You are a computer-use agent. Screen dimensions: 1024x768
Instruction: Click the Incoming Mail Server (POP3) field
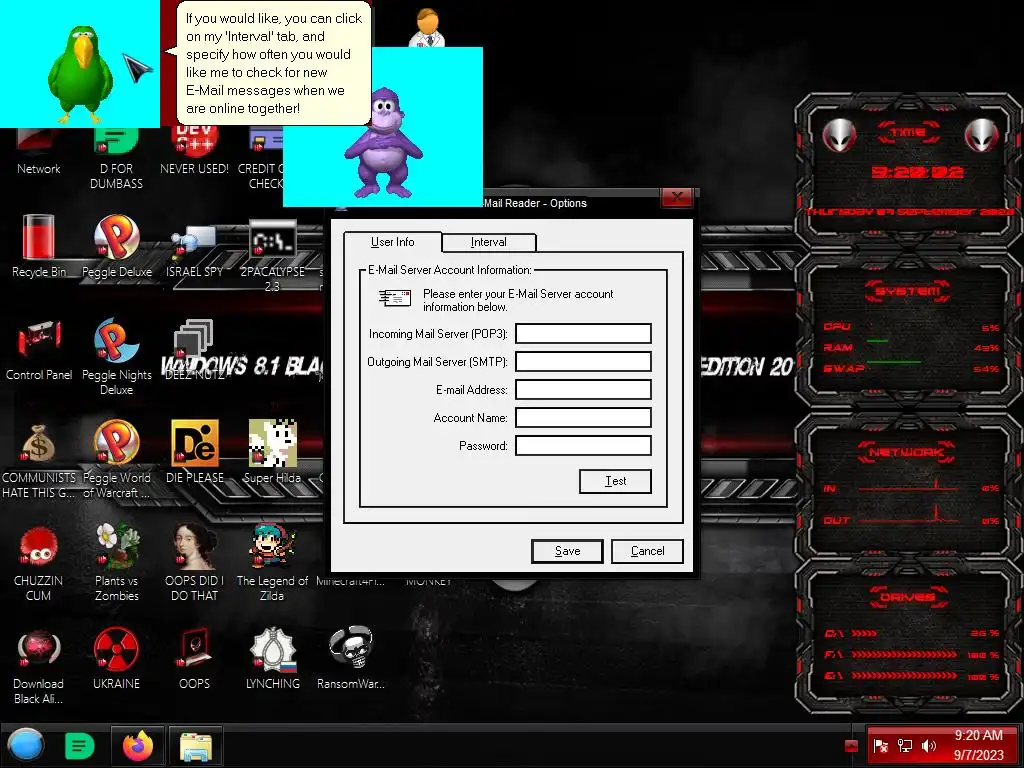click(583, 334)
